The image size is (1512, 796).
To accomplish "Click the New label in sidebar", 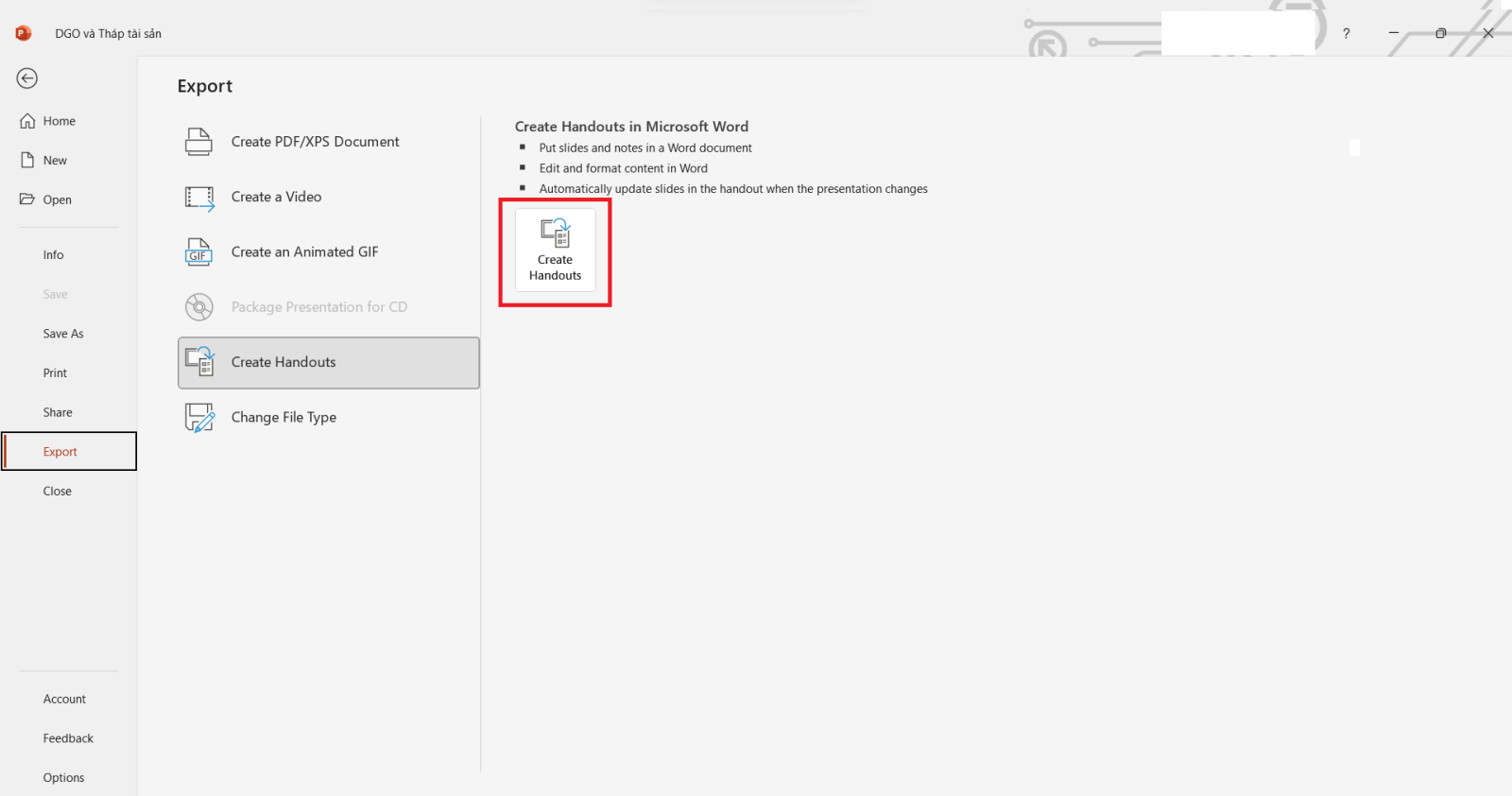I will 55,161.
